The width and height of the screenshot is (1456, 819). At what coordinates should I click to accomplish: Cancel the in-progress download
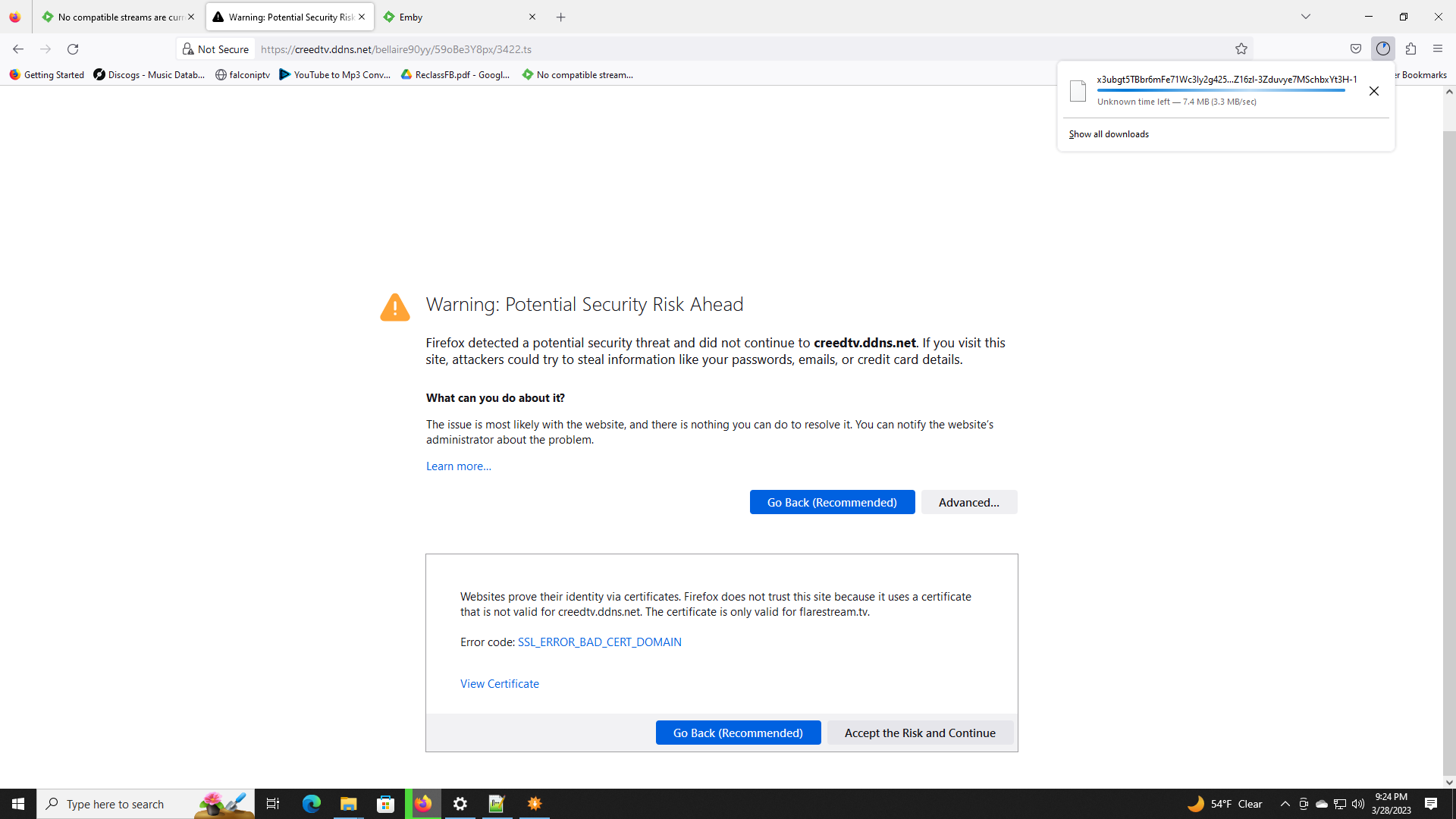click(1373, 91)
